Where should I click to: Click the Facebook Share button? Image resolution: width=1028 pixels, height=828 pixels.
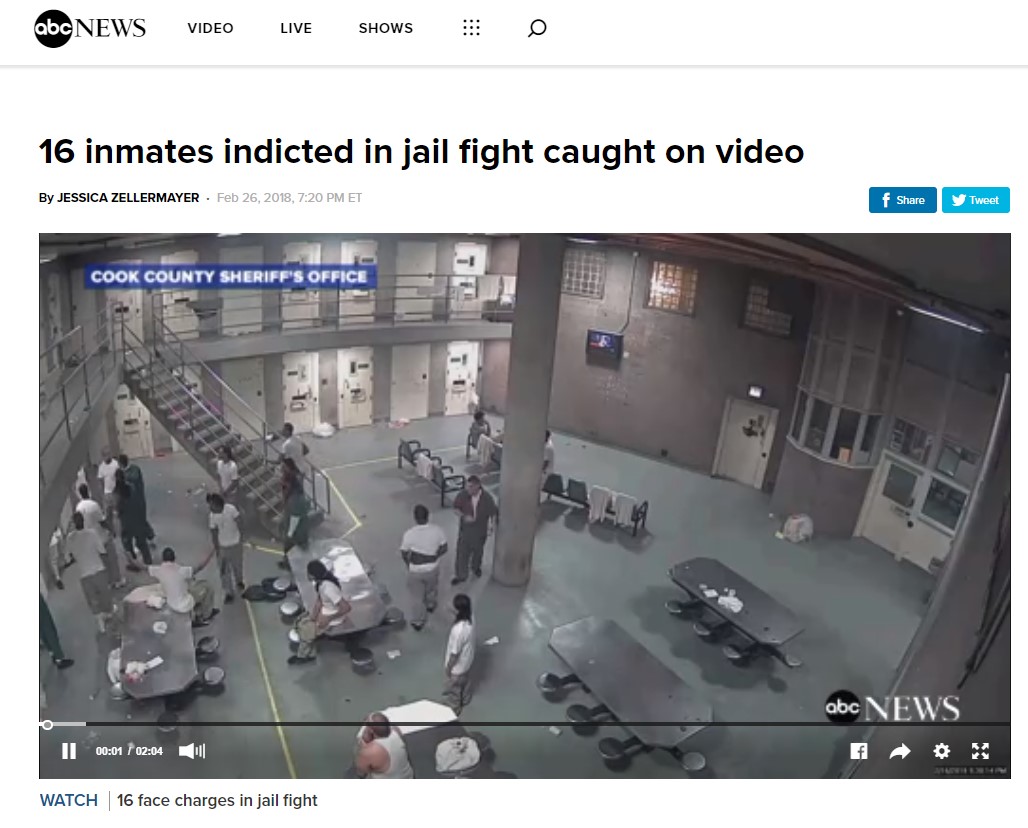(903, 200)
